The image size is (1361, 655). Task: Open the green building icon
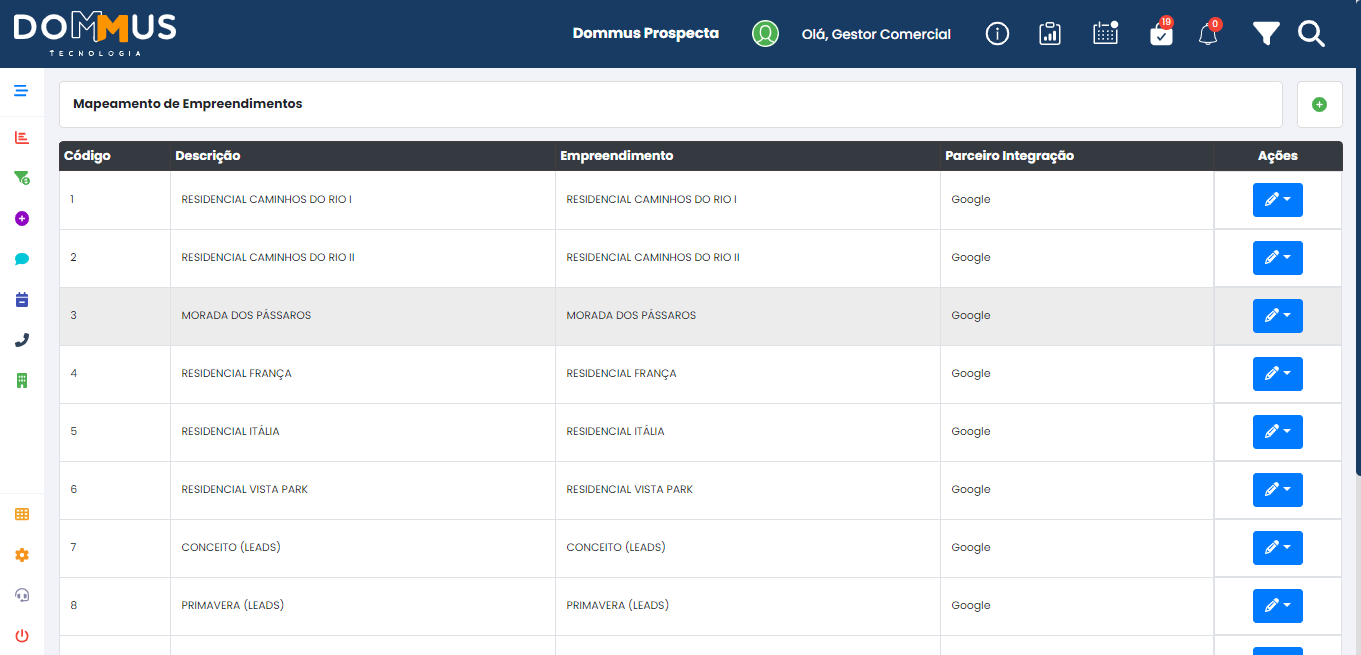tap(22, 380)
